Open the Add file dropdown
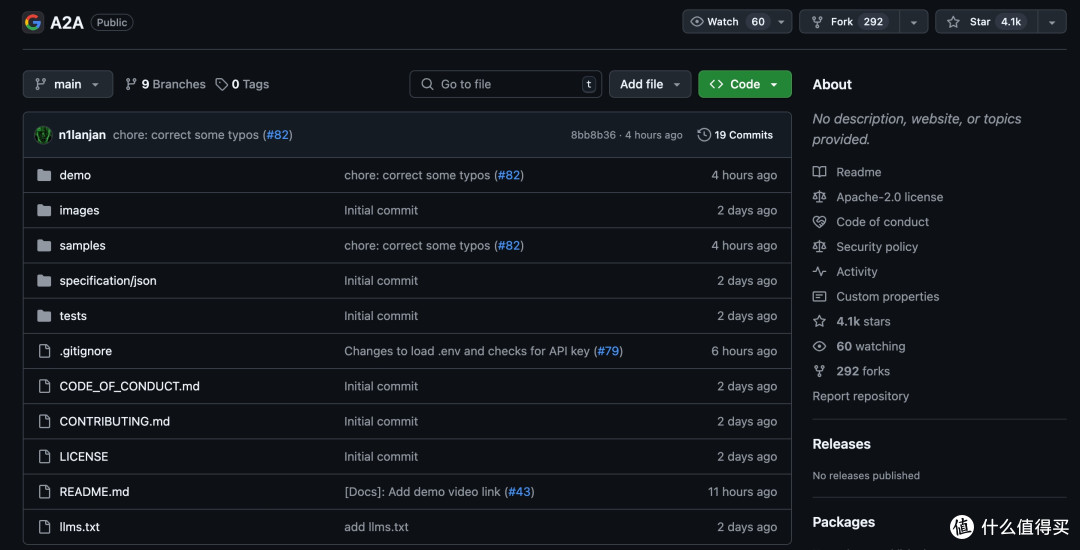This screenshot has width=1080, height=550. (x=650, y=84)
